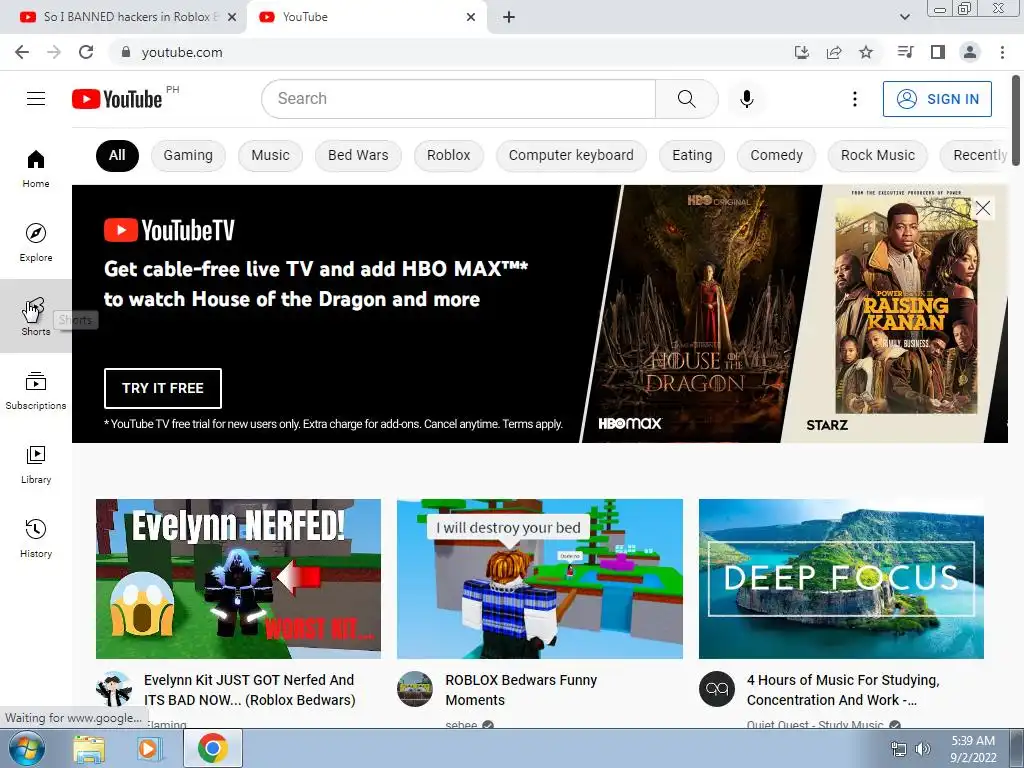The image size is (1024, 768).
Task: Open ROBLOX Bedwars Funny Moments title
Action: 521,690
